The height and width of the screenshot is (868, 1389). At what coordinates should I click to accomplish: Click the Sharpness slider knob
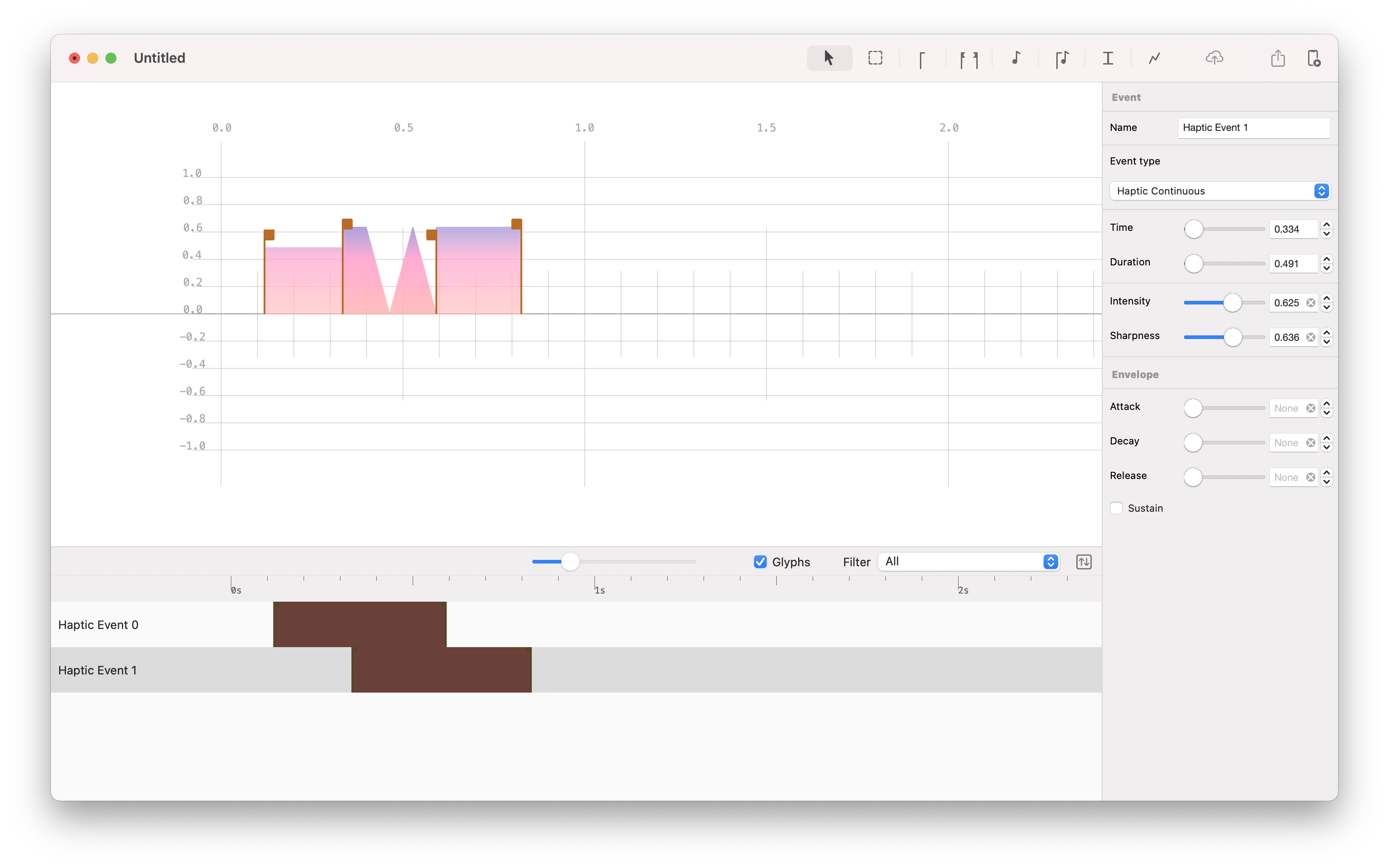point(1232,337)
